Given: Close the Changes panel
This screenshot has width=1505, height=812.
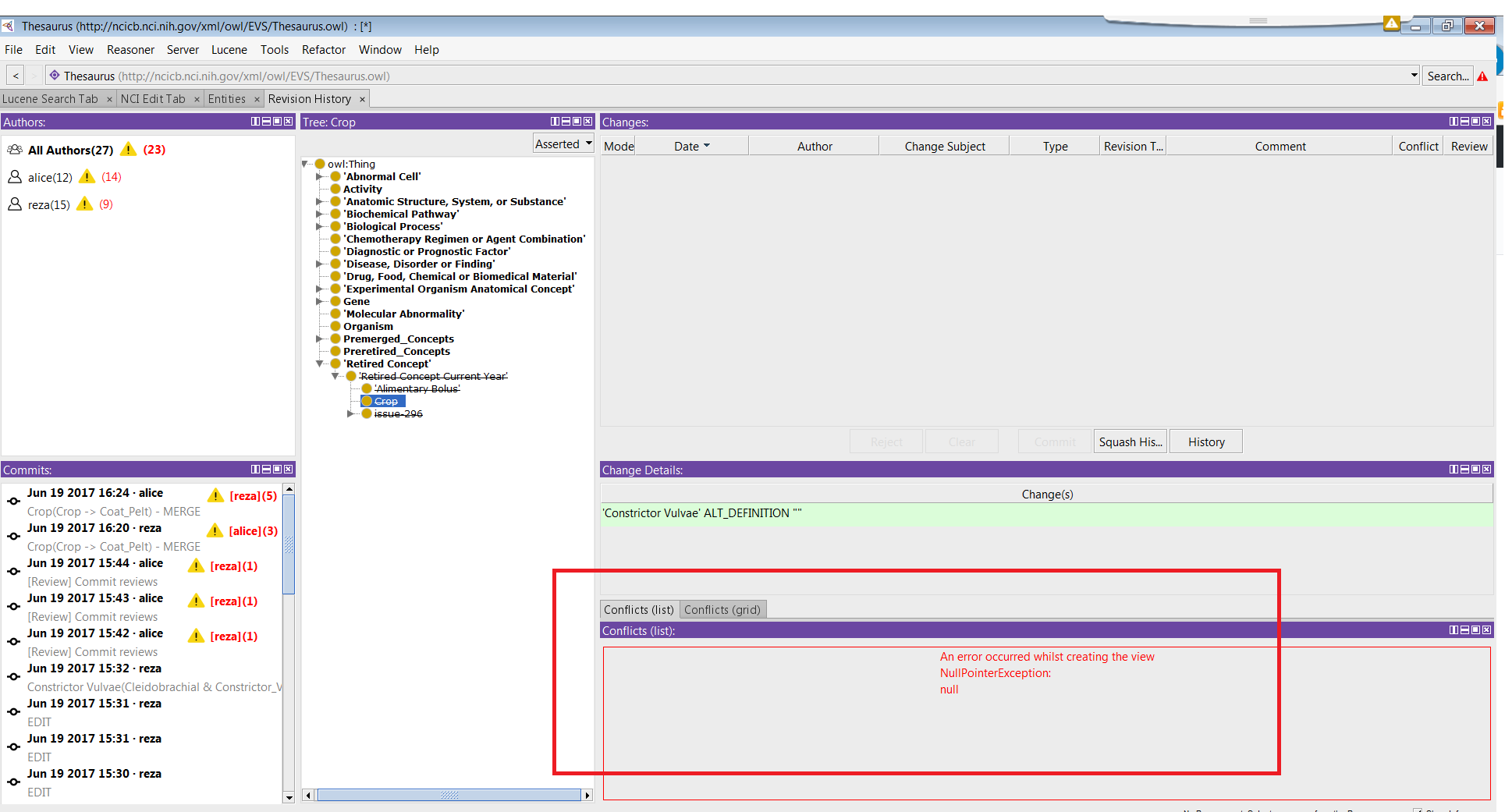Looking at the screenshot, I should [x=1486, y=122].
